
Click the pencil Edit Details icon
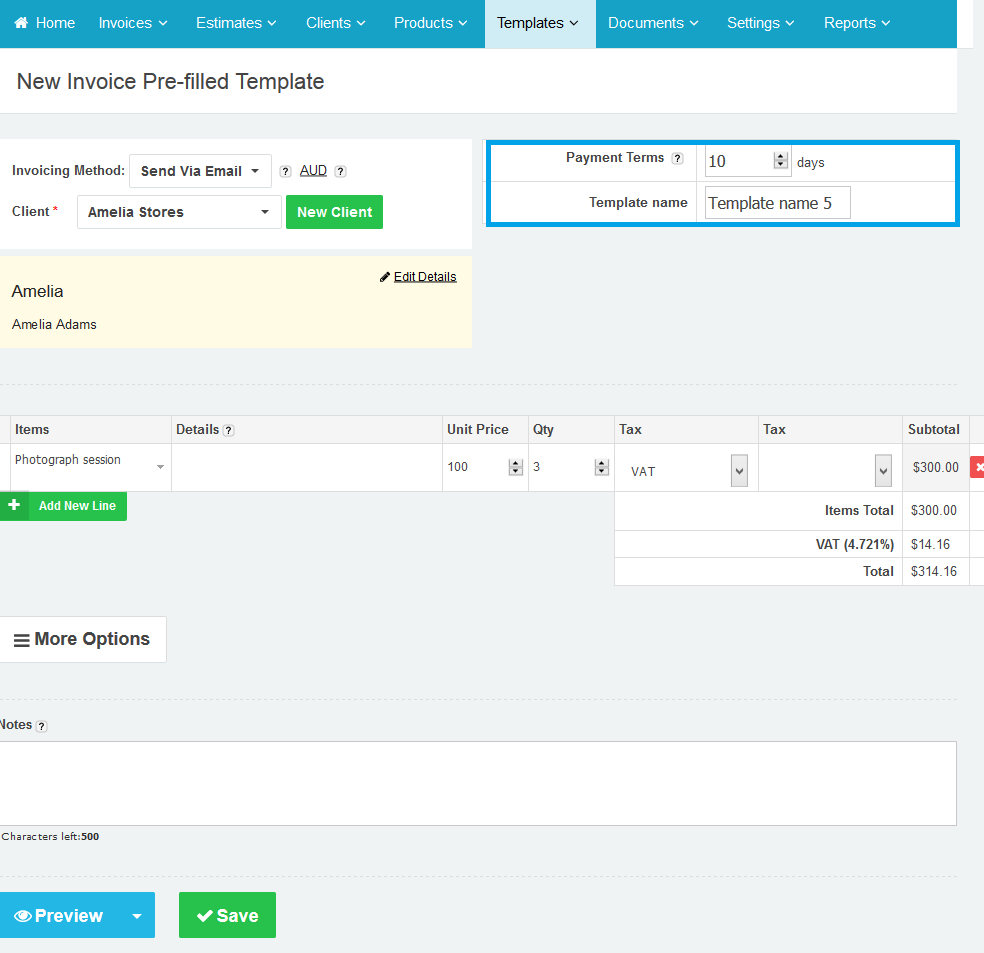[385, 277]
